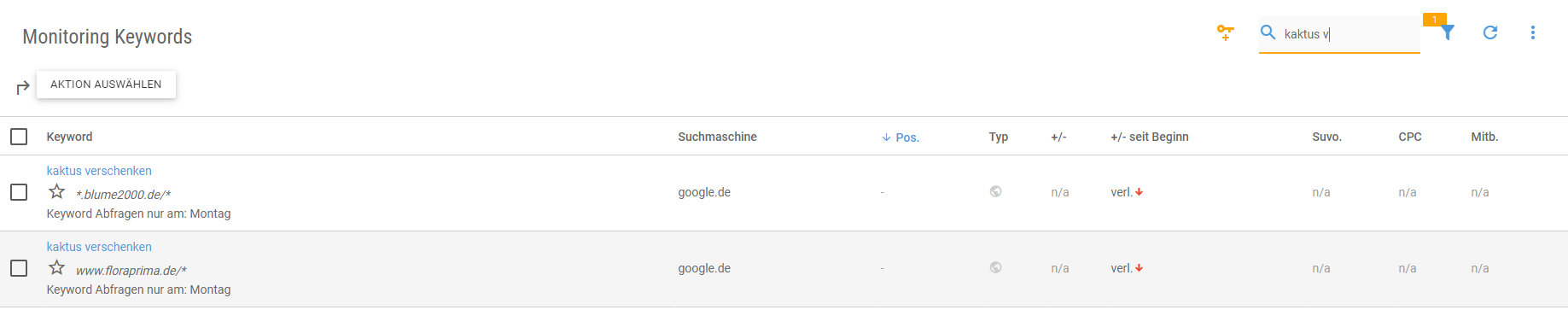Image resolution: width=1568 pixels, height=310 pixels.
Task: Click globe type icon in floraprima row
Action: pyautogui.click(x=995, y=267)
